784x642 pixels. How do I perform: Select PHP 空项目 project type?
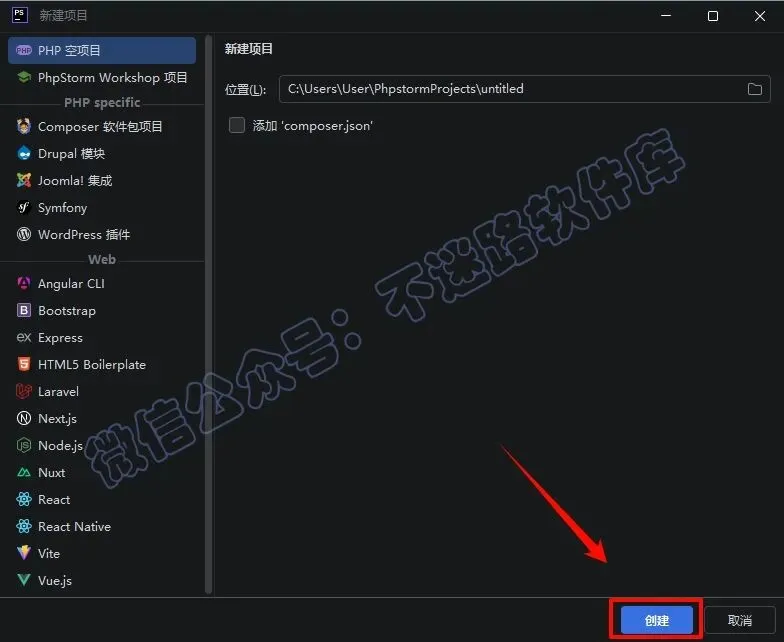pos(102,50)
